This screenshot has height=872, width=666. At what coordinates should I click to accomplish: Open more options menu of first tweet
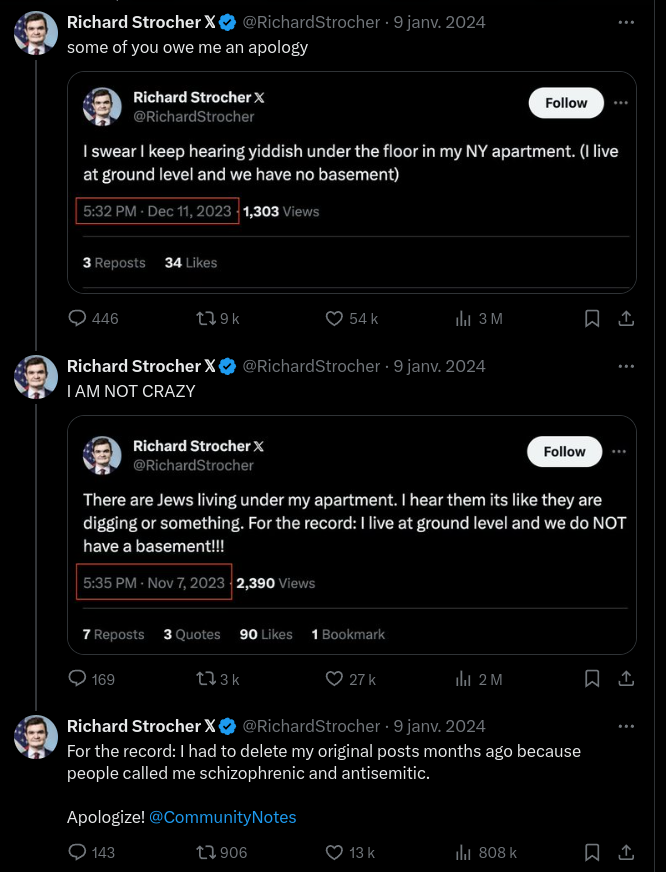tap(626, 22)
